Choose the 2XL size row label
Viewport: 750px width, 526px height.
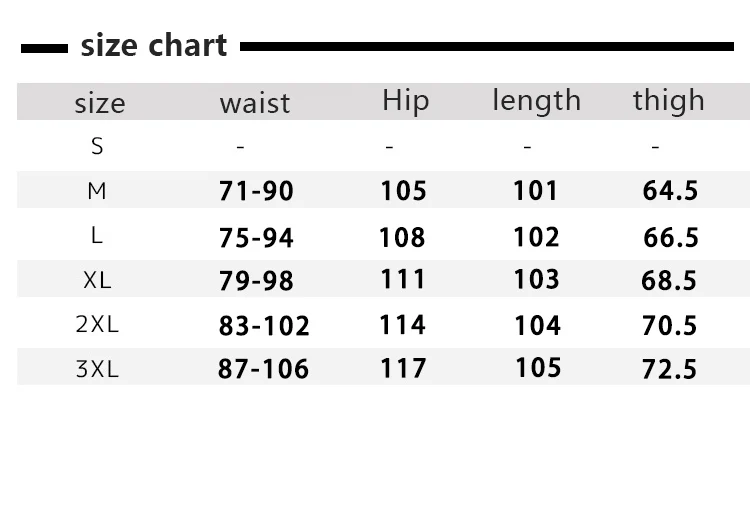coord(97,325)
